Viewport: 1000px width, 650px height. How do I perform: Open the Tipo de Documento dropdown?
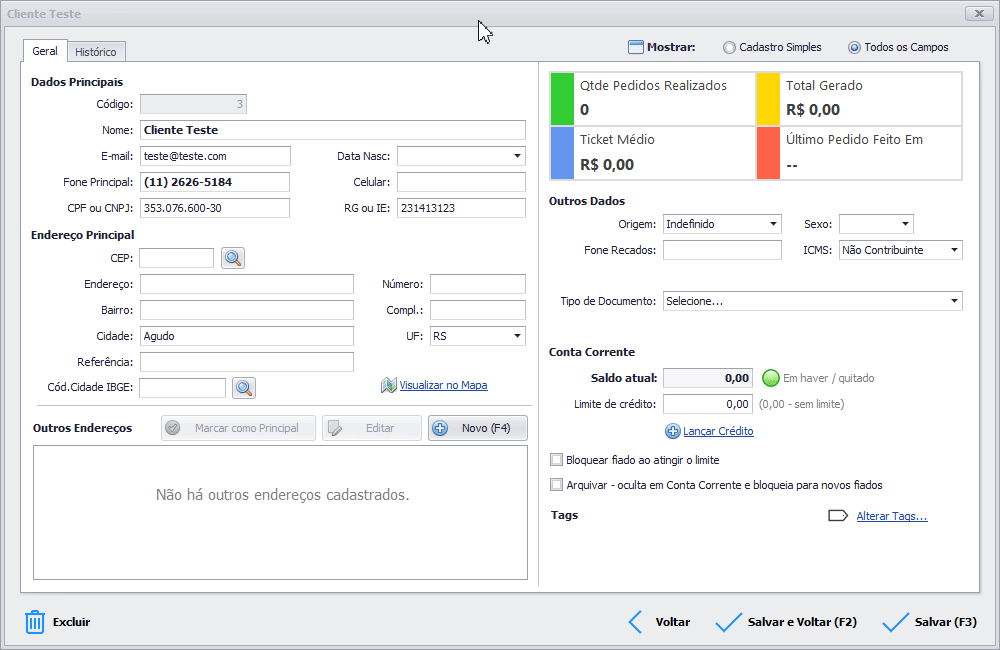pos(954,301)
